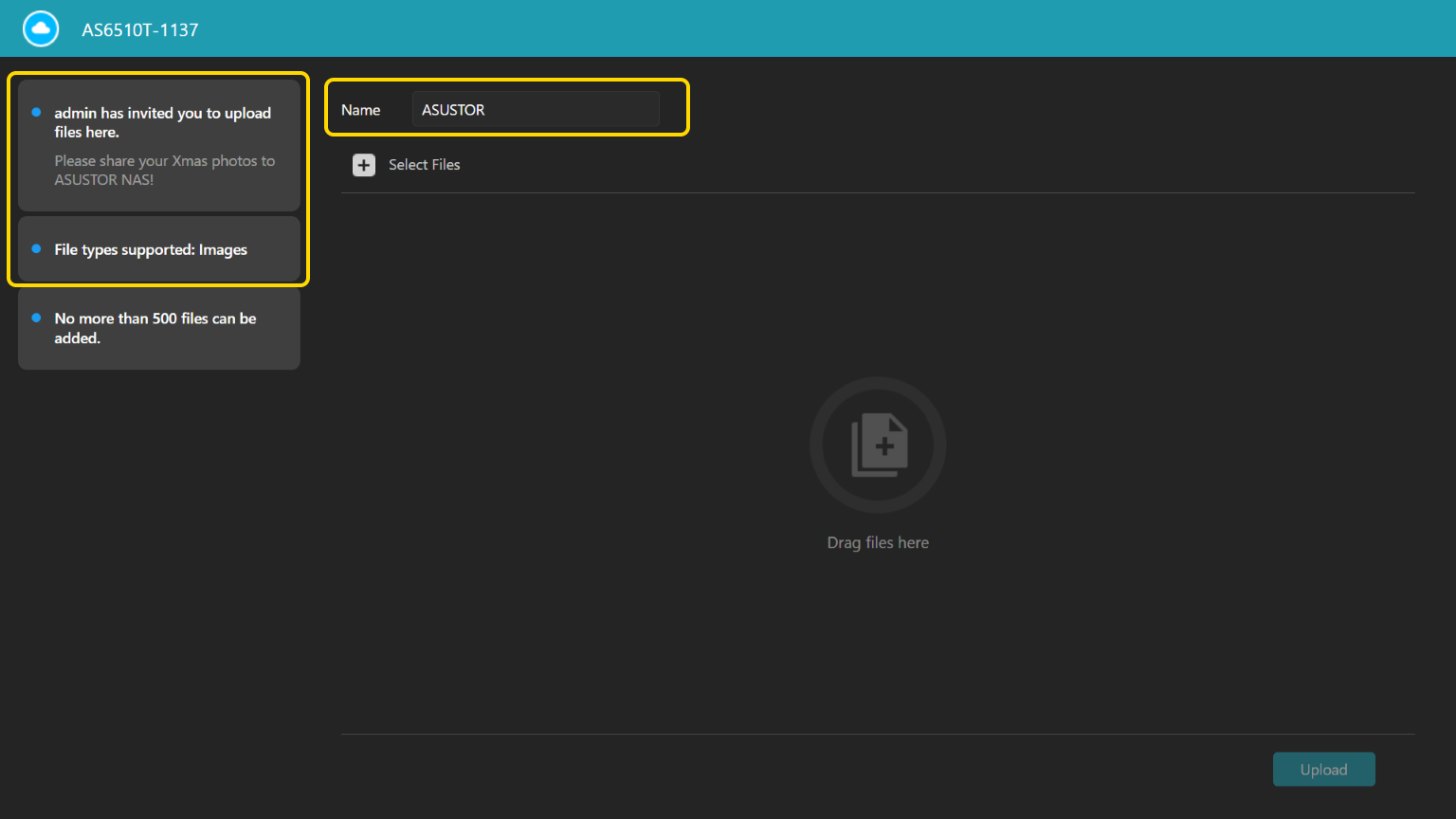Click the 'Drag files here' text
The height and width of the screenshot is (819, 1456).
click(x=878, y=542)
